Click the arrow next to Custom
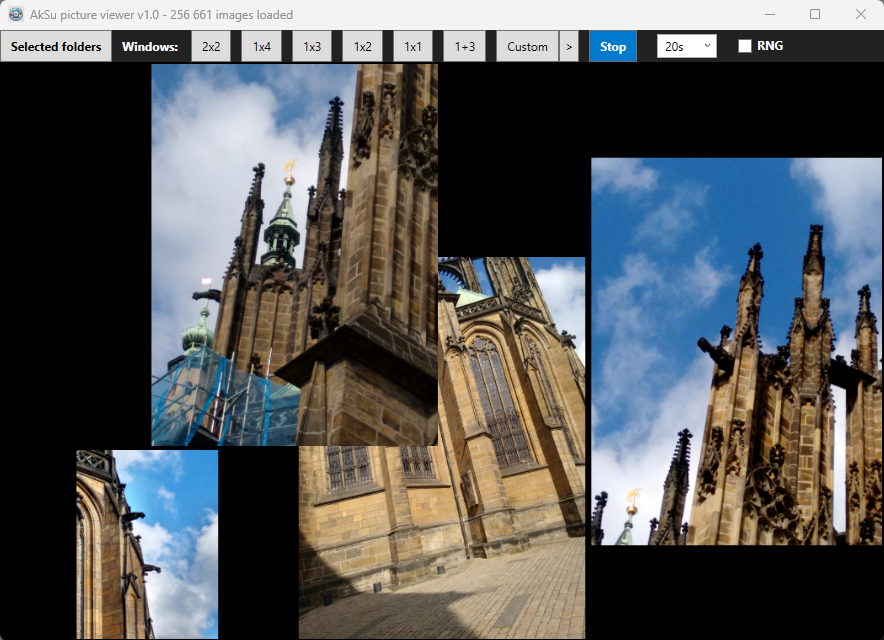This screenshot has width=884, height=640. (x=569, y=47)
